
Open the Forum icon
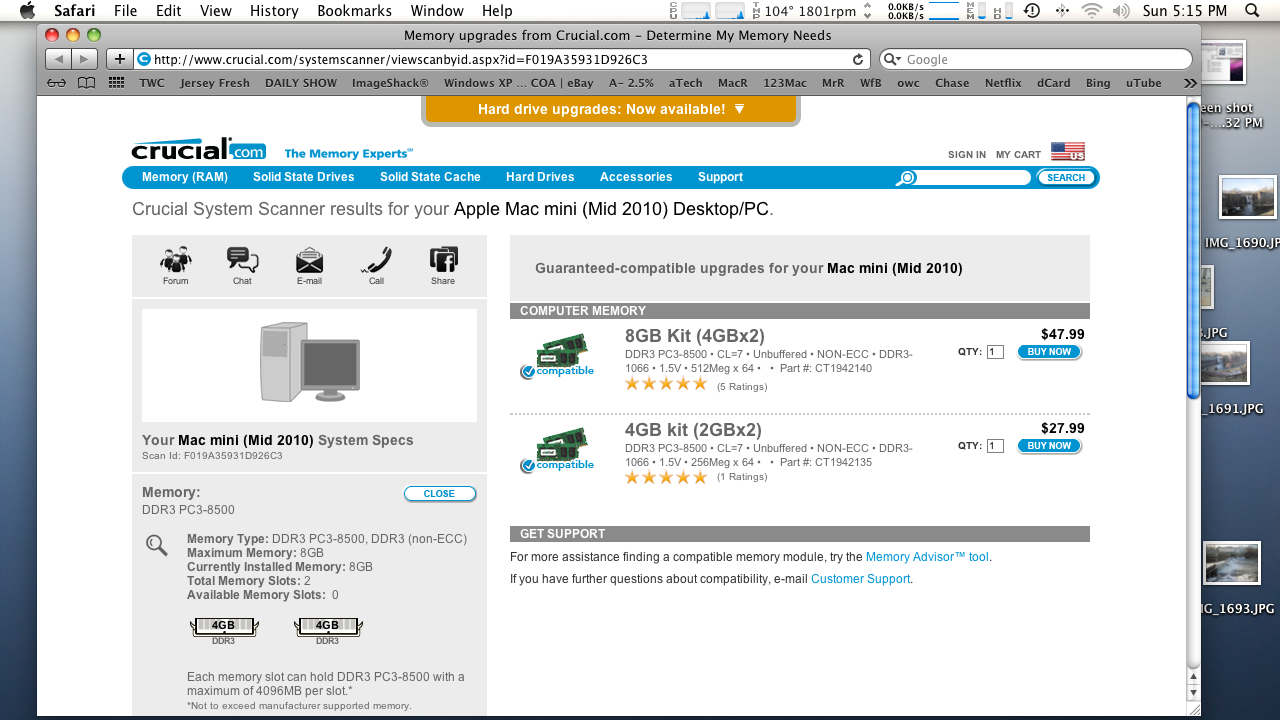[176, 261]
